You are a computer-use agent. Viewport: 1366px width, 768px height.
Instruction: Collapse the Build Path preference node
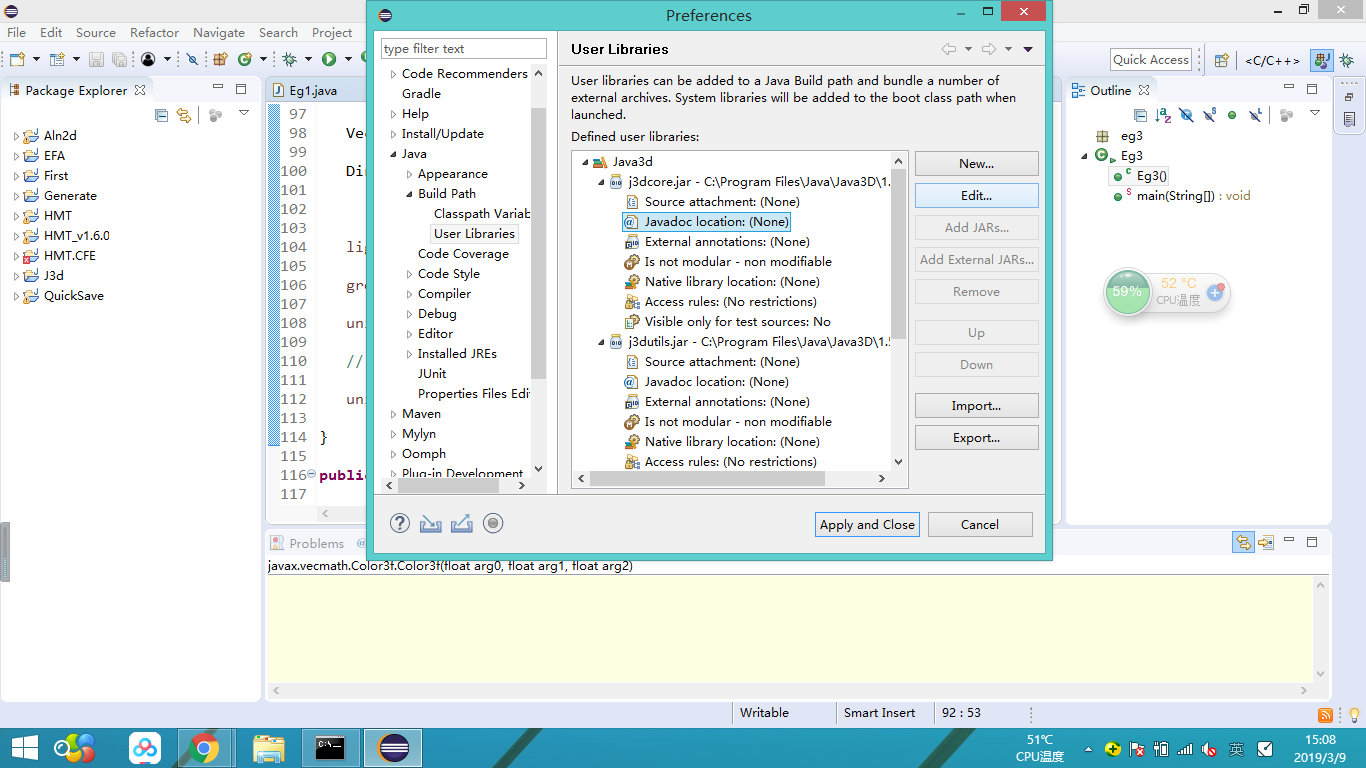(x=409, y=194)
